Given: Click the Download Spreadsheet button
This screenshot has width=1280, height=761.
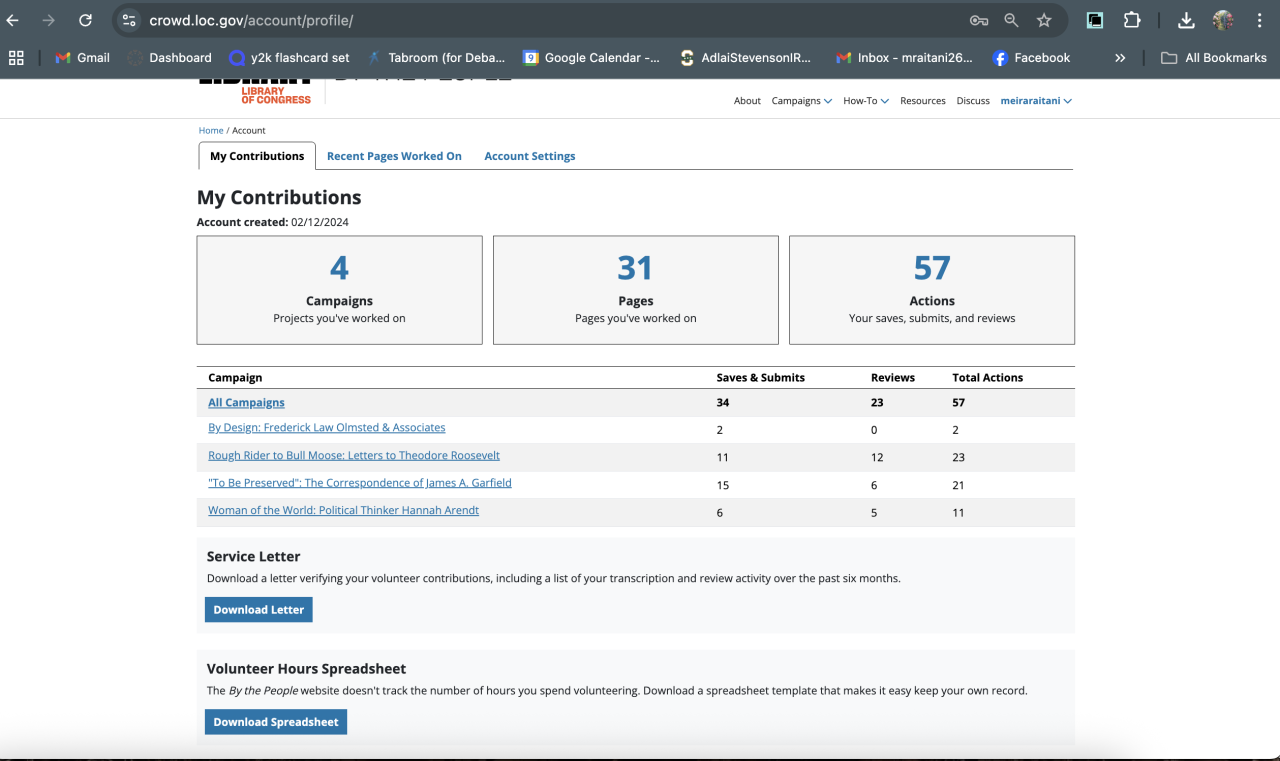Looking at the screenshot, I should coord(275,722).
